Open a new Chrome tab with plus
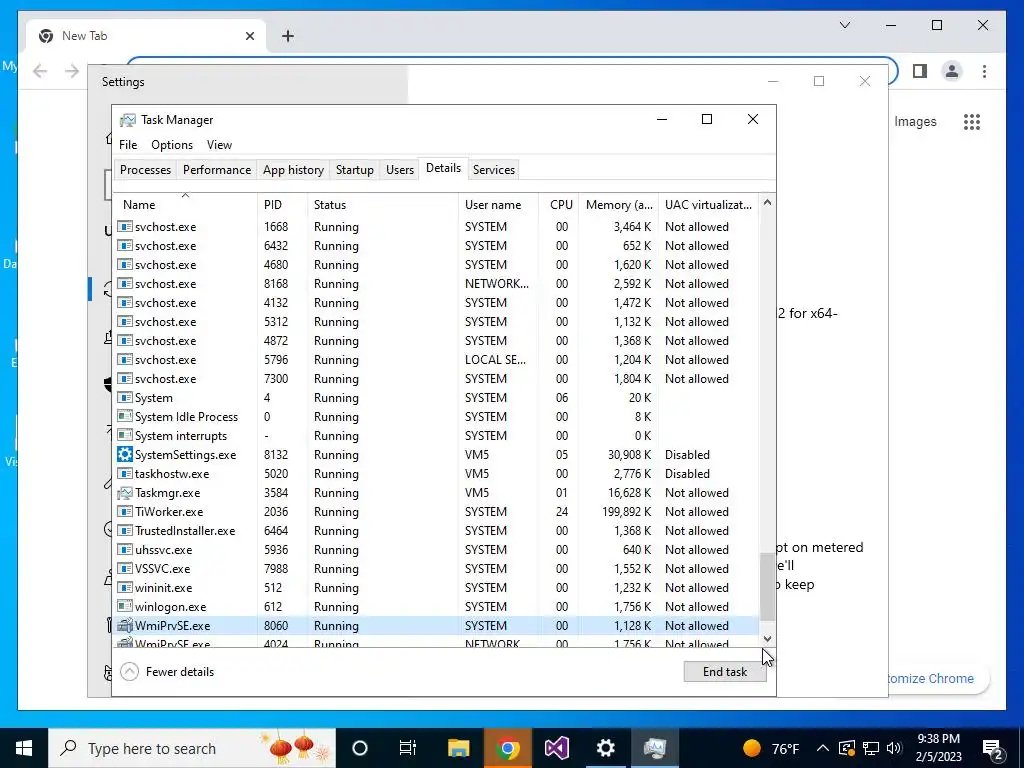 pyautogui.click(x=288, y=36)
